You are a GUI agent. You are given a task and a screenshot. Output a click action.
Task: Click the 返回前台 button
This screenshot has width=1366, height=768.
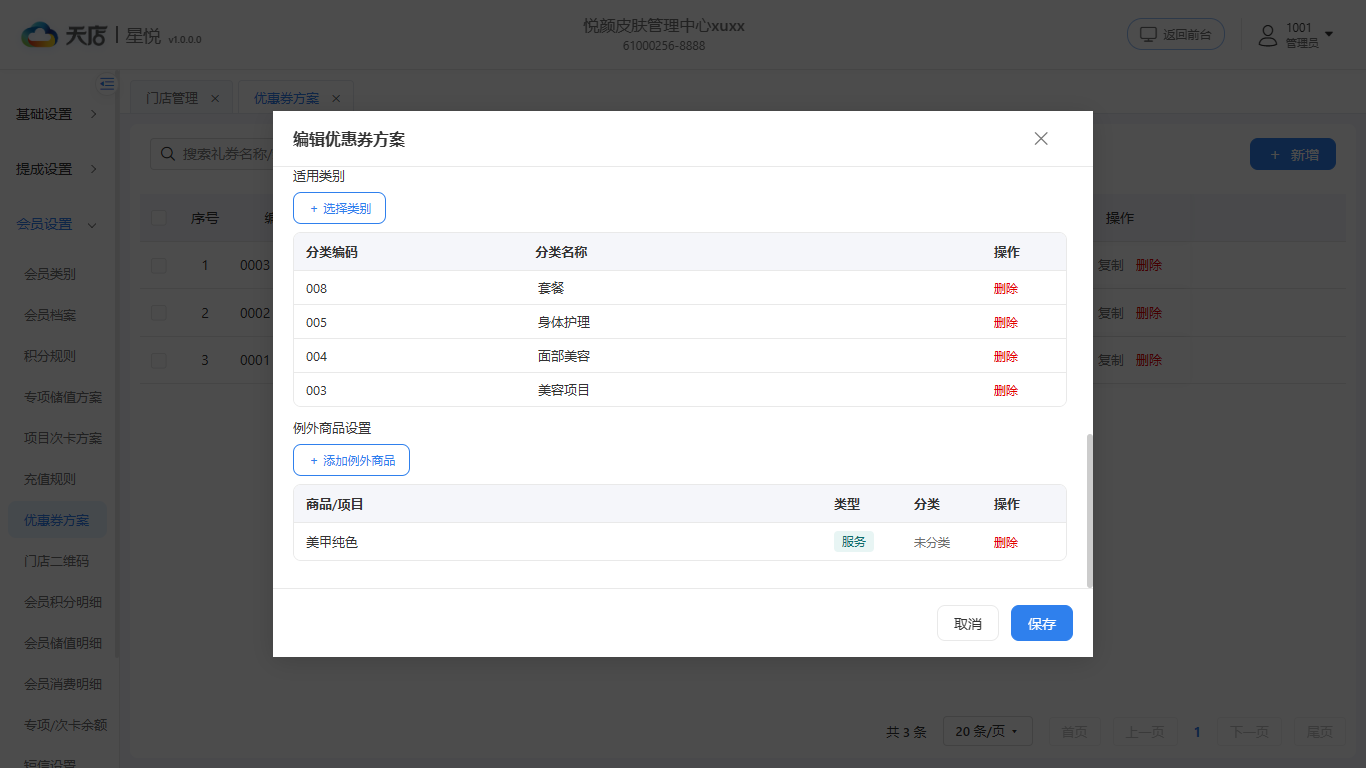[1176, 34]
